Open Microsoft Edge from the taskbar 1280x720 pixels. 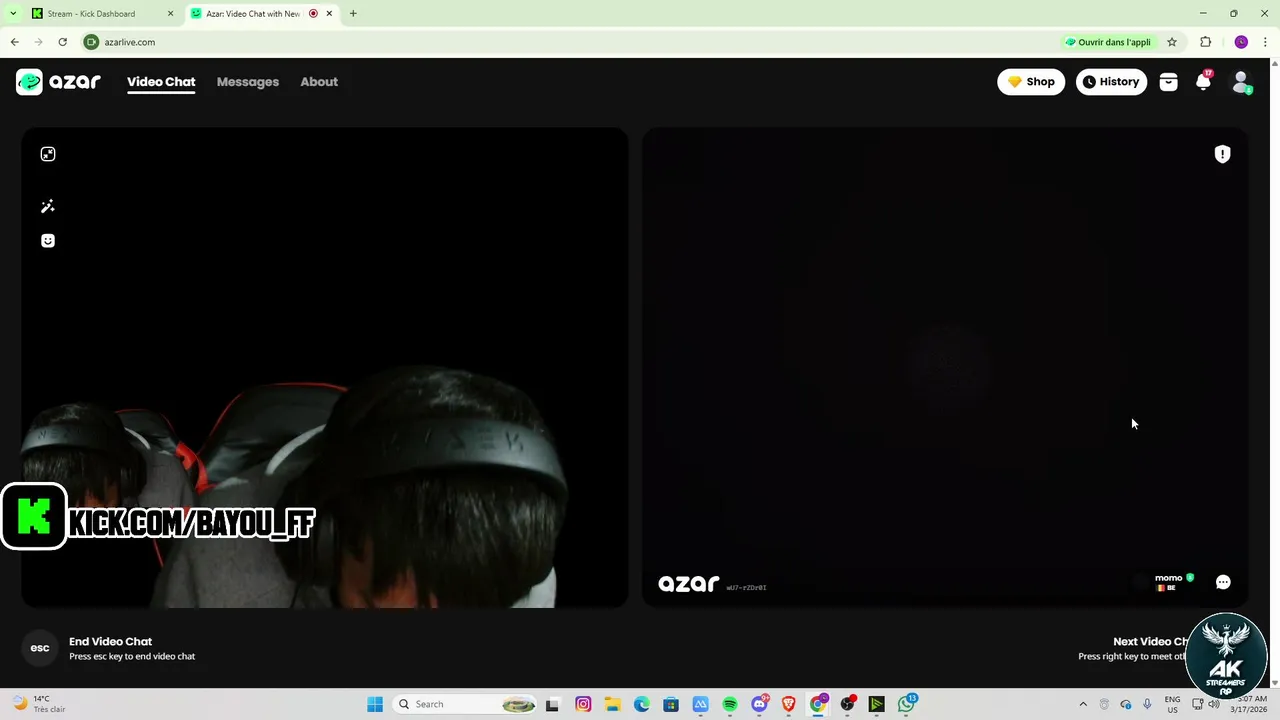tap(642, 704)
